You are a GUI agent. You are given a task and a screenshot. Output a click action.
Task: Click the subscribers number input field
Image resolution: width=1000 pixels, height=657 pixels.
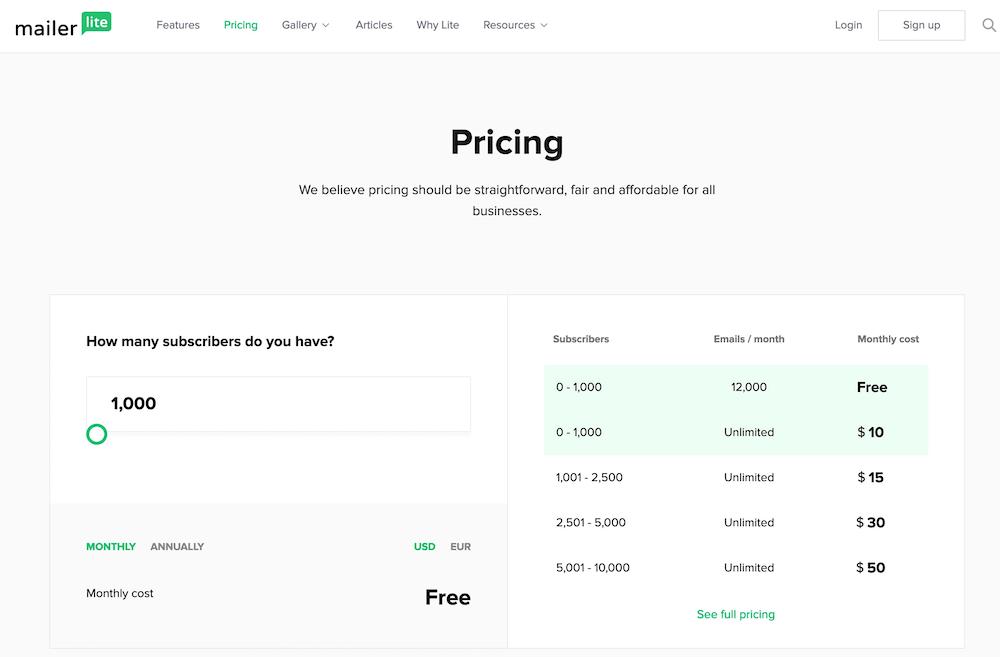[x=279, y=404]
